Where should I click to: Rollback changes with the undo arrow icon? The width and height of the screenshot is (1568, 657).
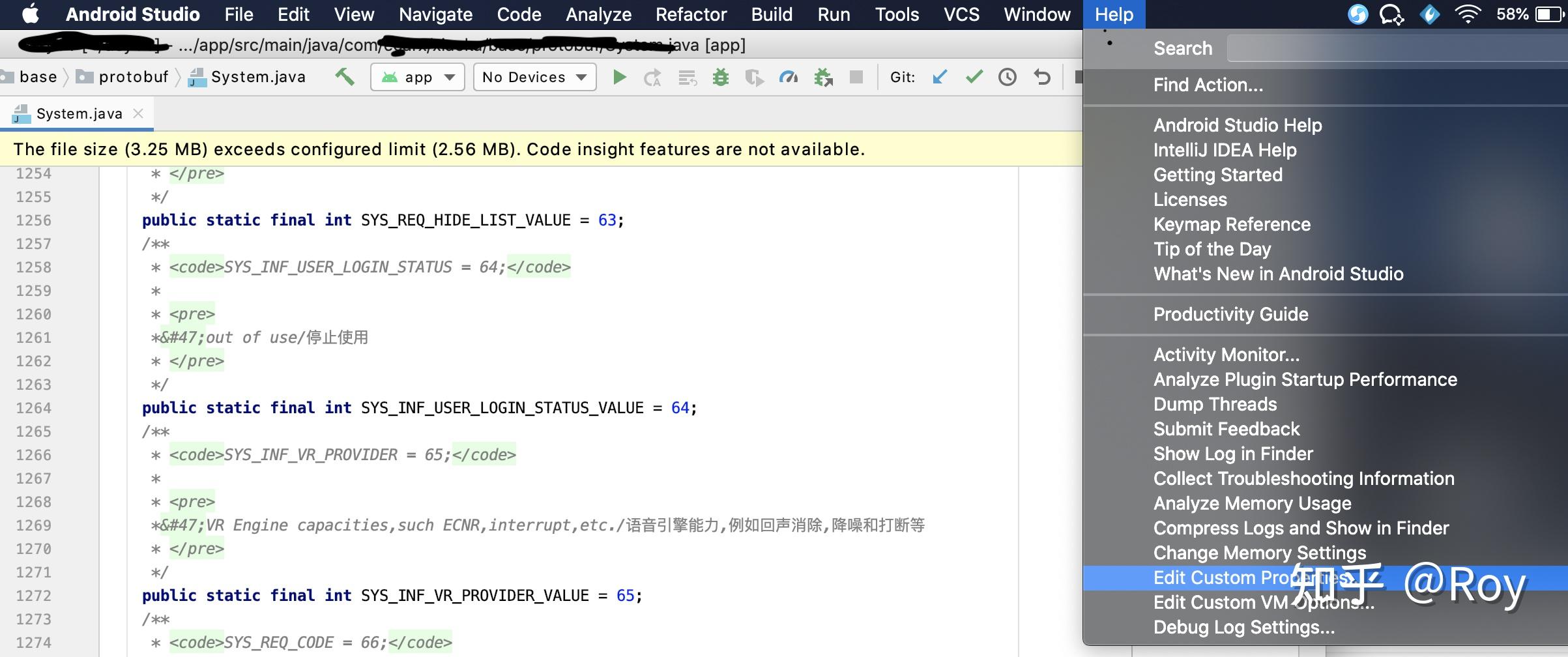click(1042, 76)
